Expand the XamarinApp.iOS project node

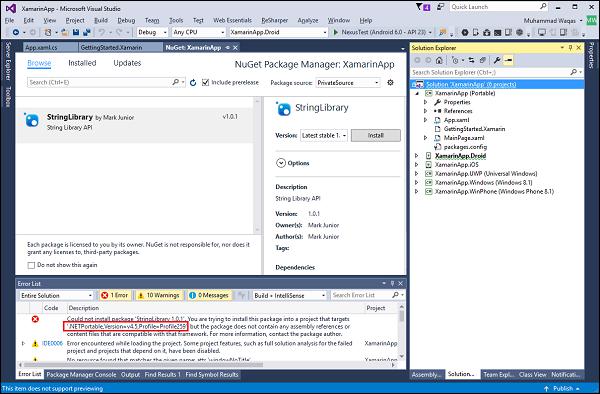[x=417, y=164]
